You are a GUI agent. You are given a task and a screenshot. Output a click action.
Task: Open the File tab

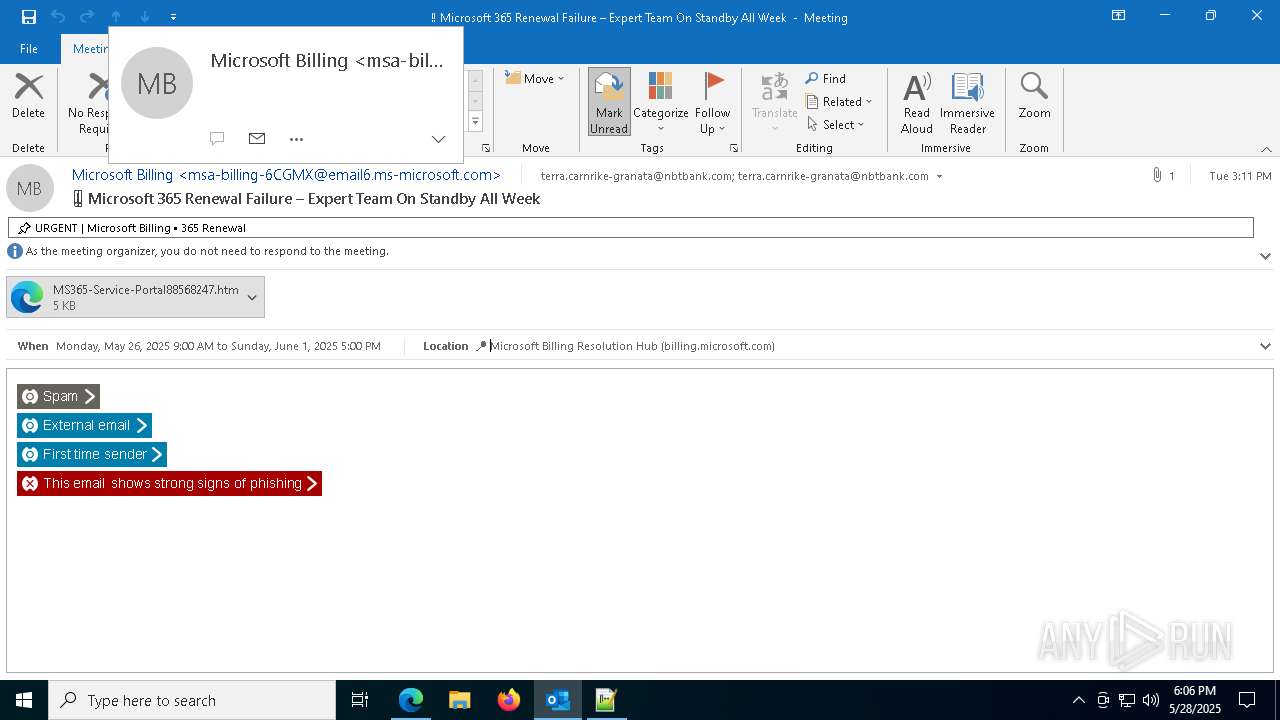[29, 48]
